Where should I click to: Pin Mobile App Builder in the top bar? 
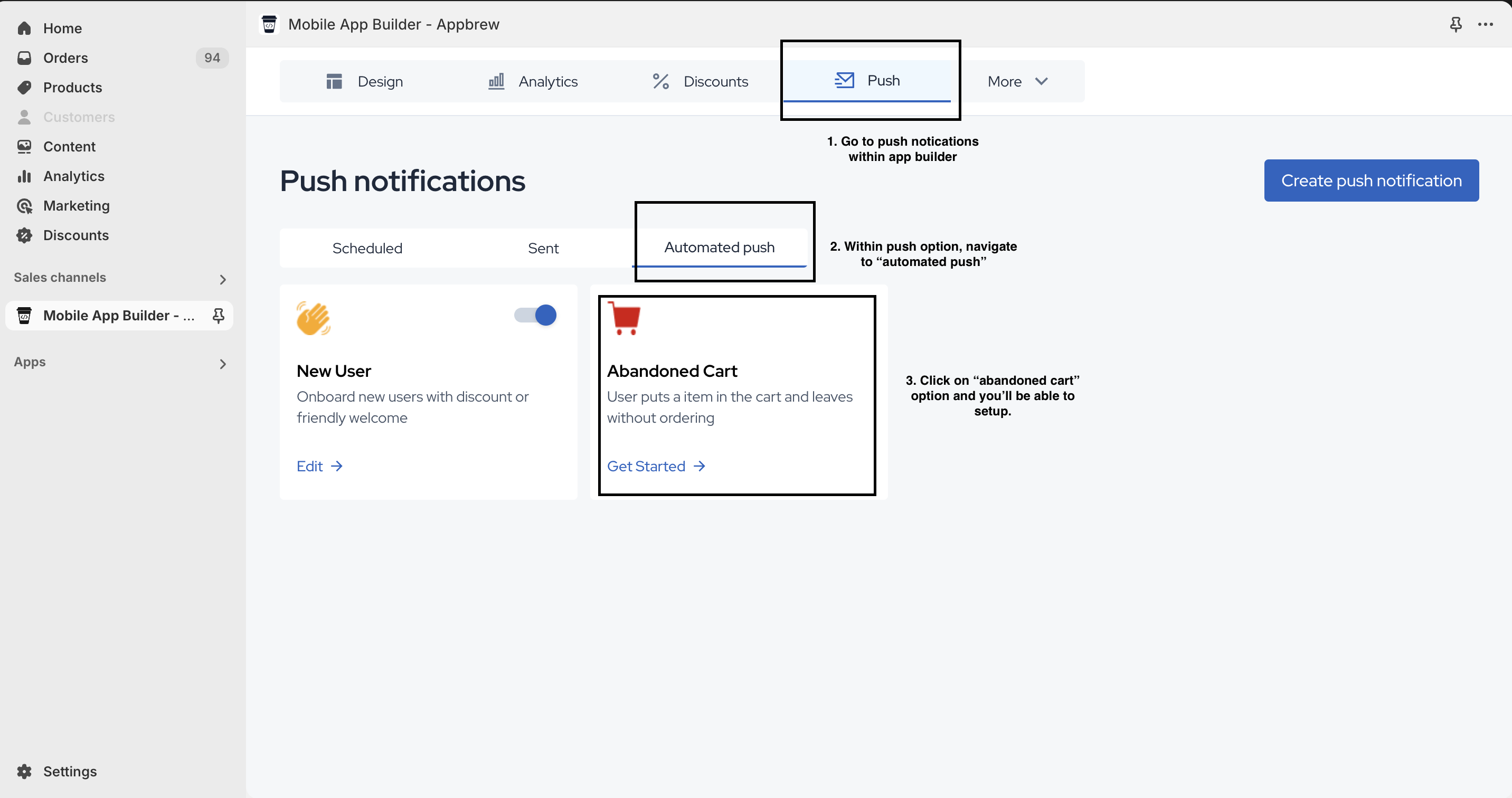(x=1456, y=24)
